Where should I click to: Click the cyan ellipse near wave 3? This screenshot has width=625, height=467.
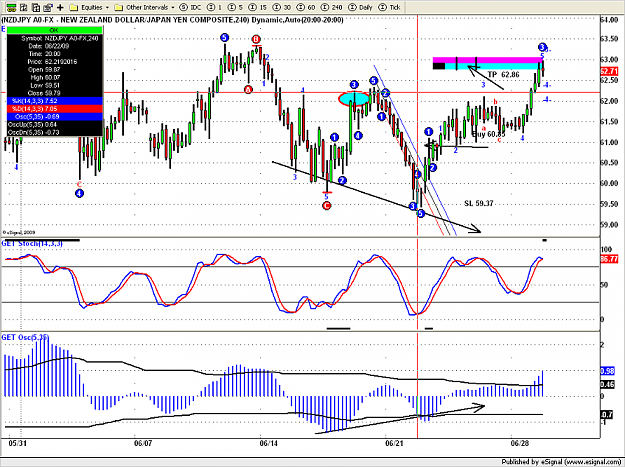354,98
